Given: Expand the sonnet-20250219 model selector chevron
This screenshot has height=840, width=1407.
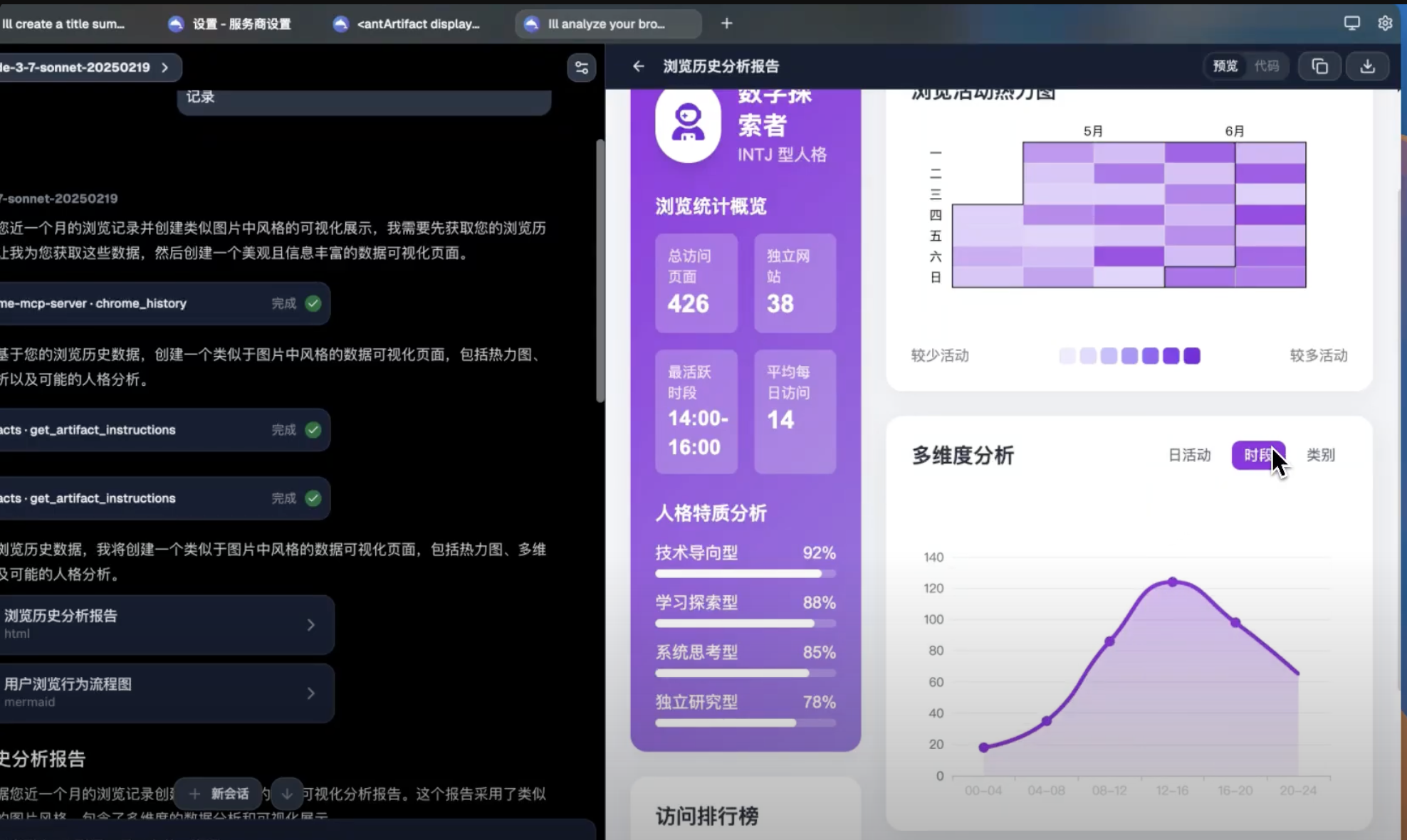Looking at the screenshot, I should pos(164,68).
